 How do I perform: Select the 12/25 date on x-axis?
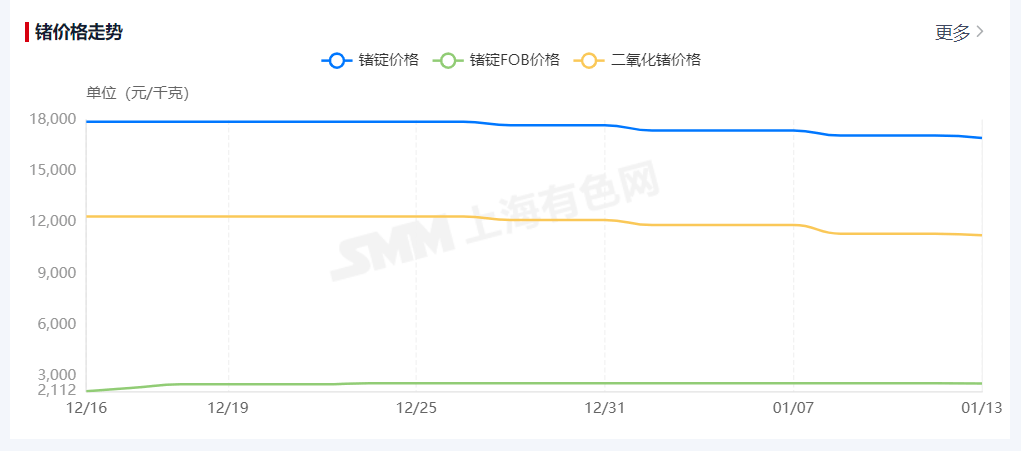416,407
